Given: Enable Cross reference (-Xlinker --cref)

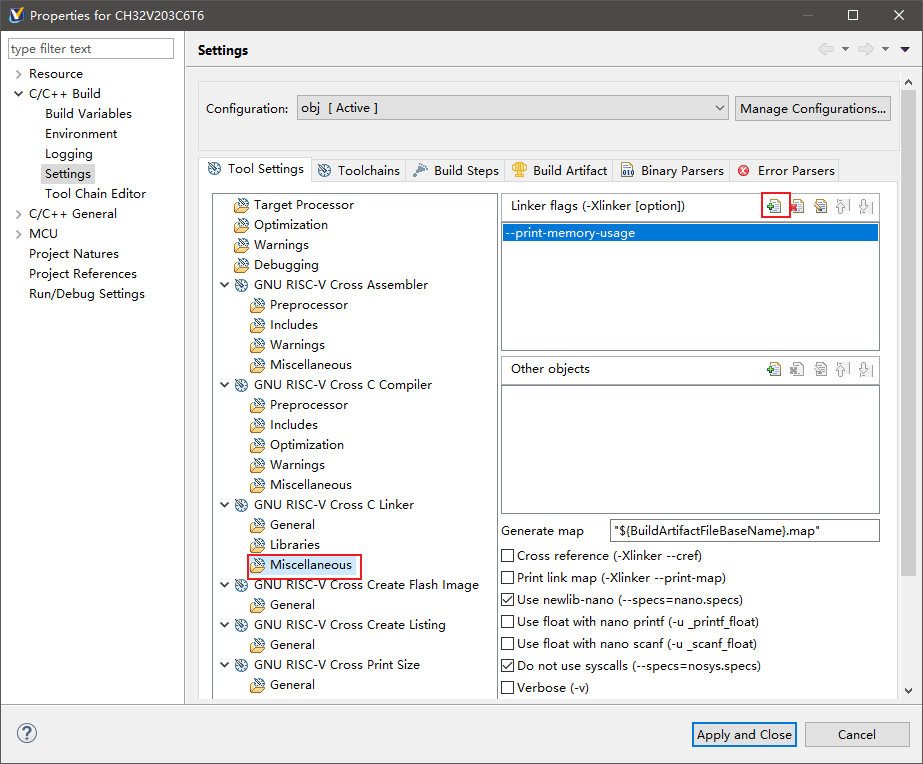Looking at the screenshot, I should point(507,556).
